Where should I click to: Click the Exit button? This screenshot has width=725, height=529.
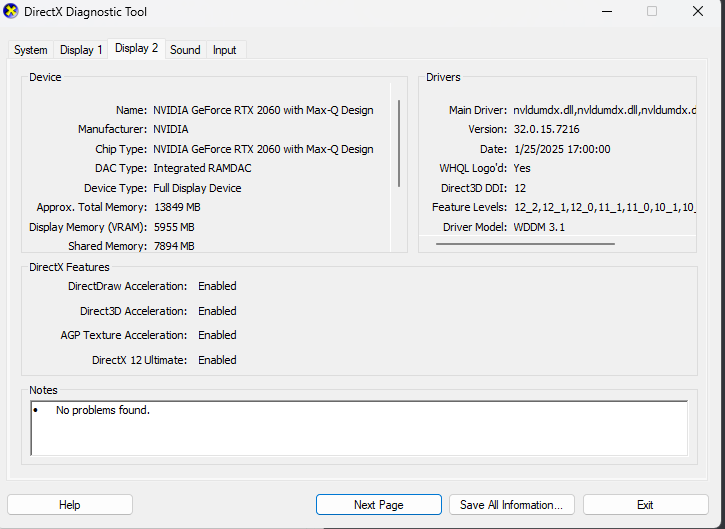[645, 505]
